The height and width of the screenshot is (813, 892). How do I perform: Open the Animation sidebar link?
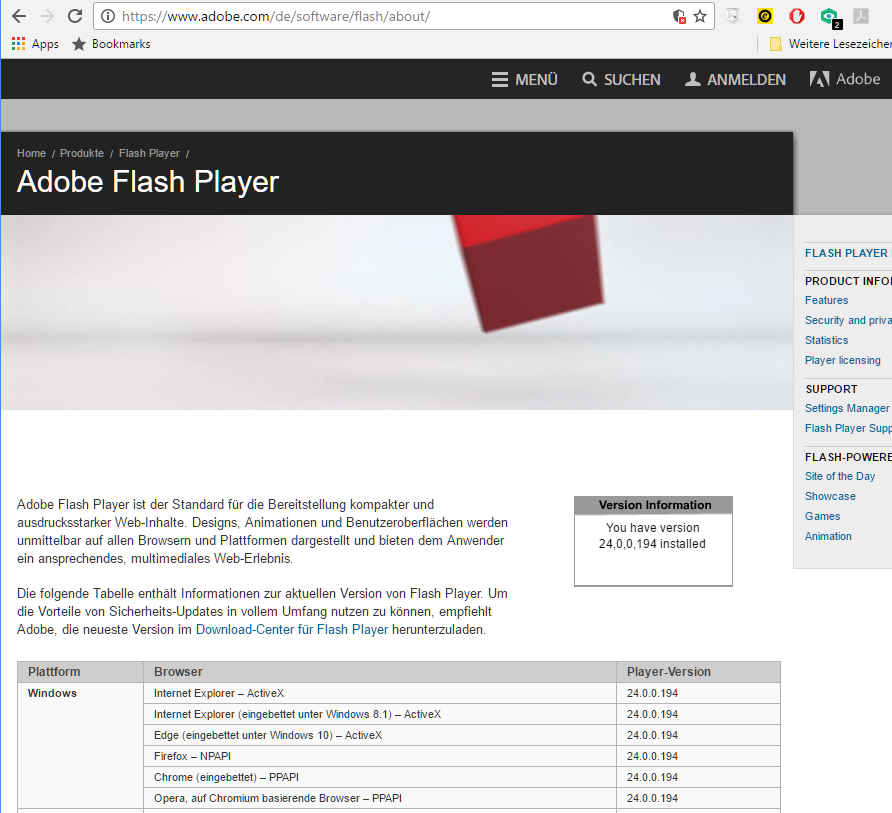tap(828, 536)
